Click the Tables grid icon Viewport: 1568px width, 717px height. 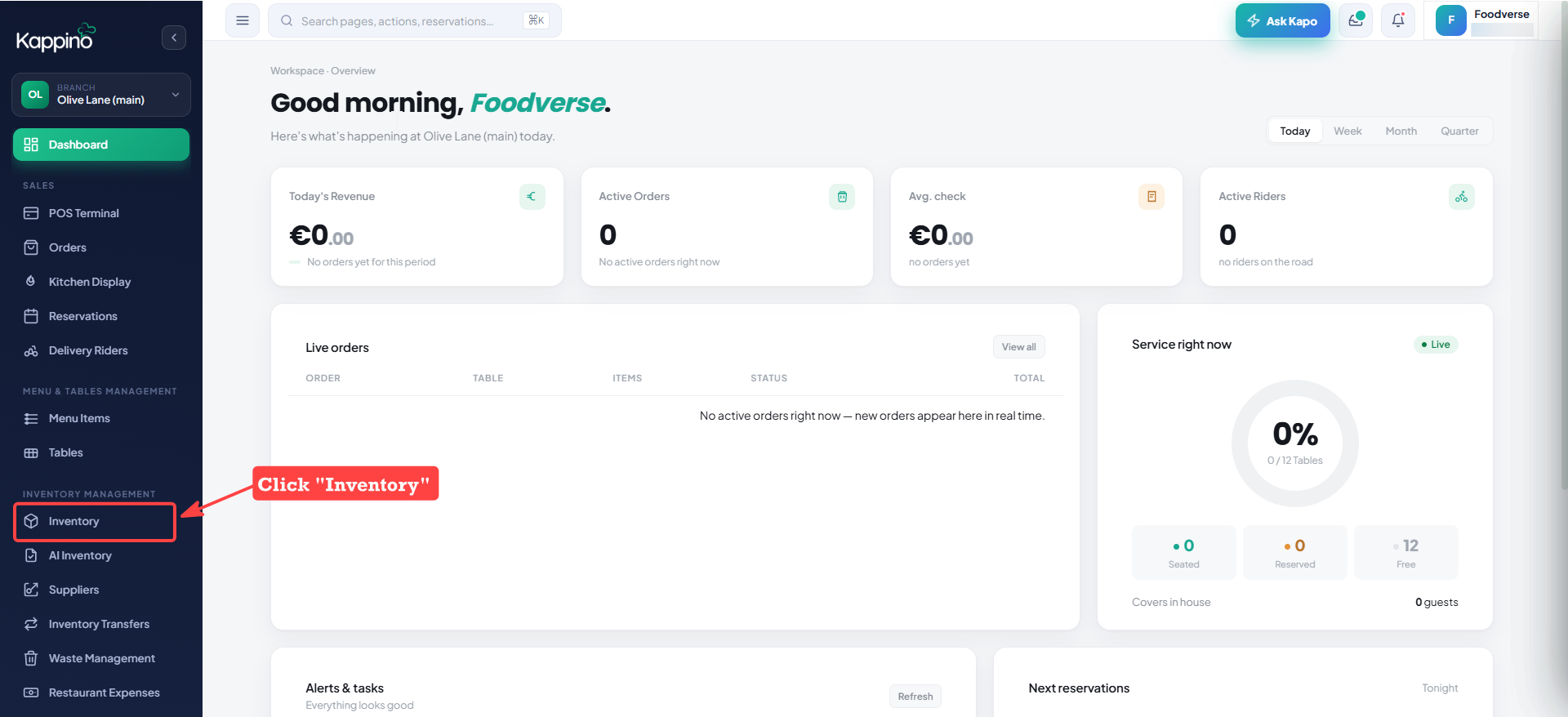coord(31,452)
